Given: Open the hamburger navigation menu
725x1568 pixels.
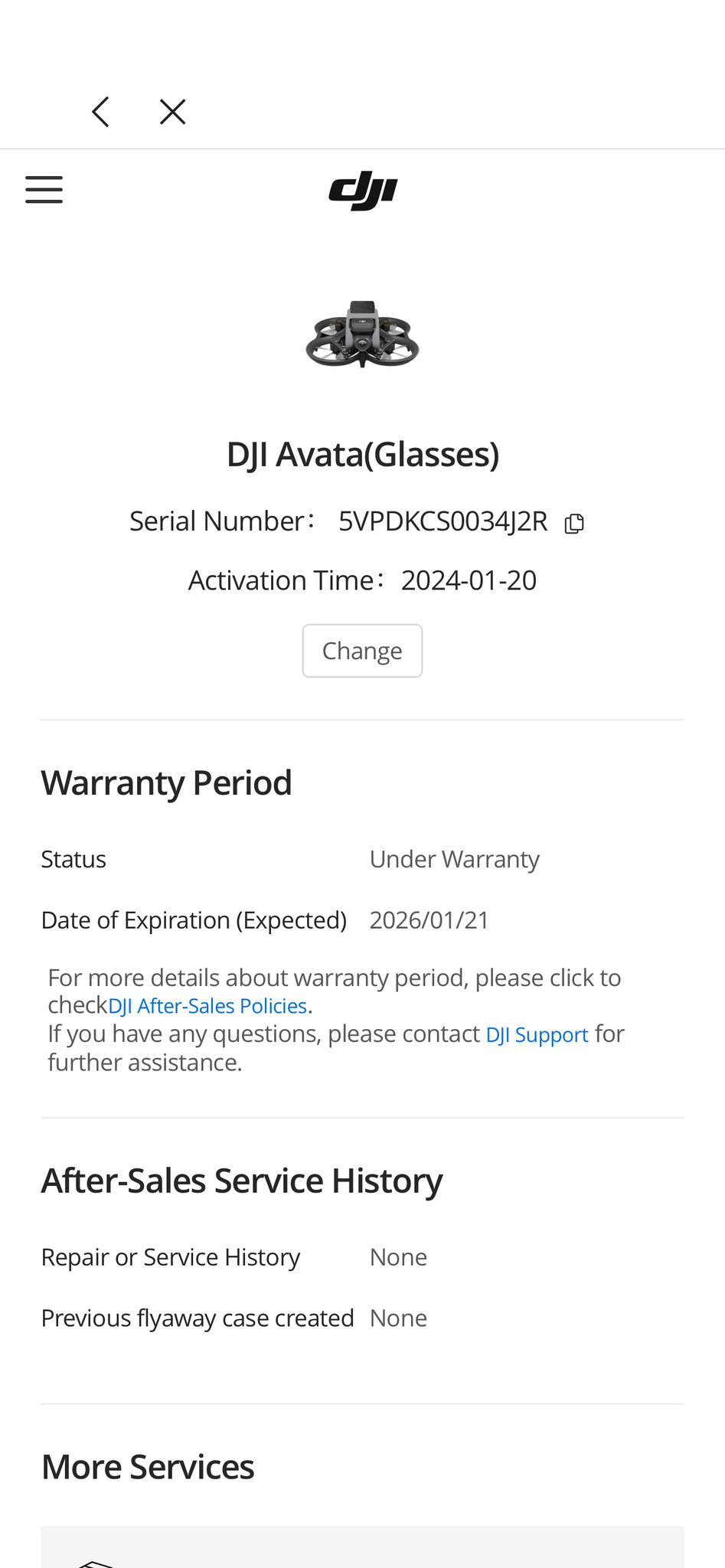Looking at the screenshot, I should [44, 189].
